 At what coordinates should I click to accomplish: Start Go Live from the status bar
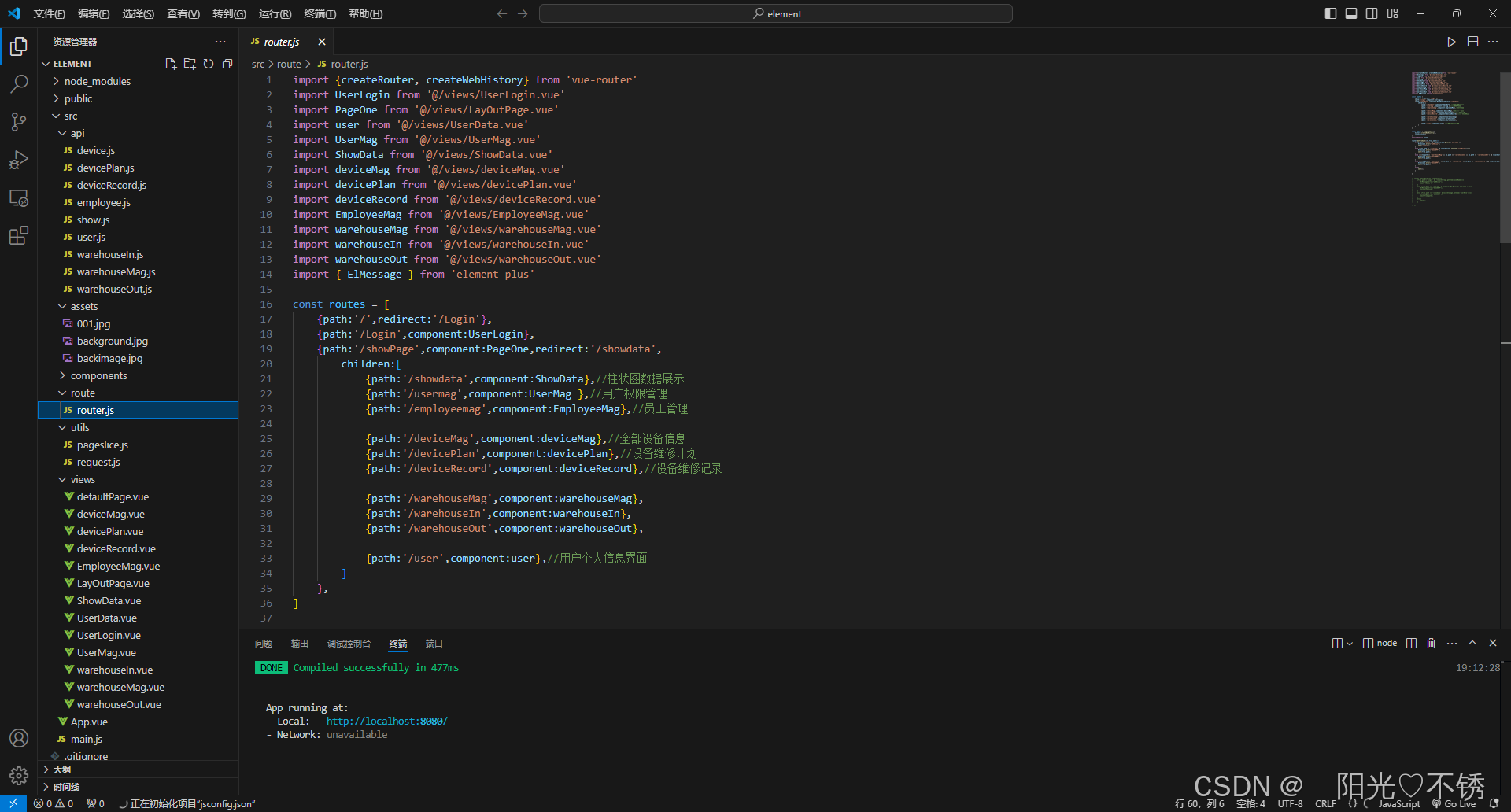point(1452,803)
